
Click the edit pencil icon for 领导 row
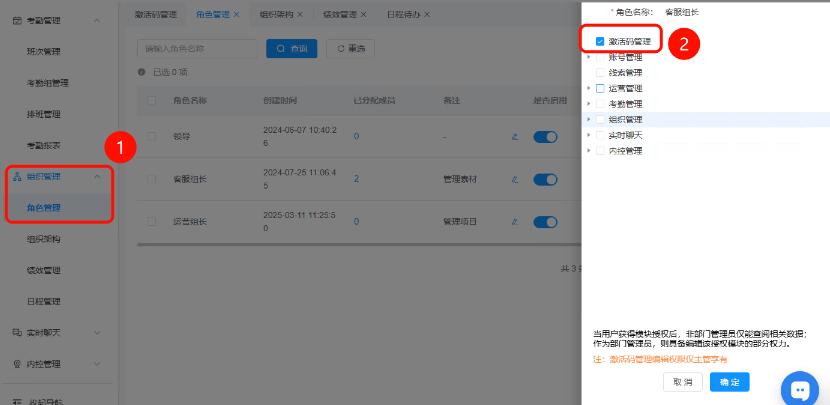[x=515, y=137]
